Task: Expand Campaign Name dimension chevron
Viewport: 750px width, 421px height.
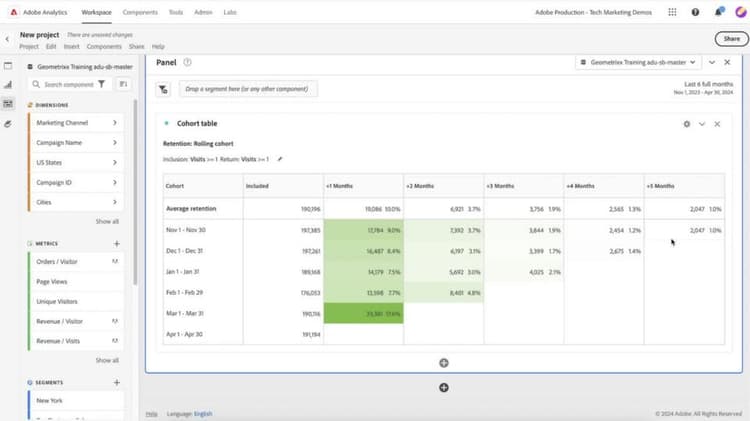Action: click(115, 143)
